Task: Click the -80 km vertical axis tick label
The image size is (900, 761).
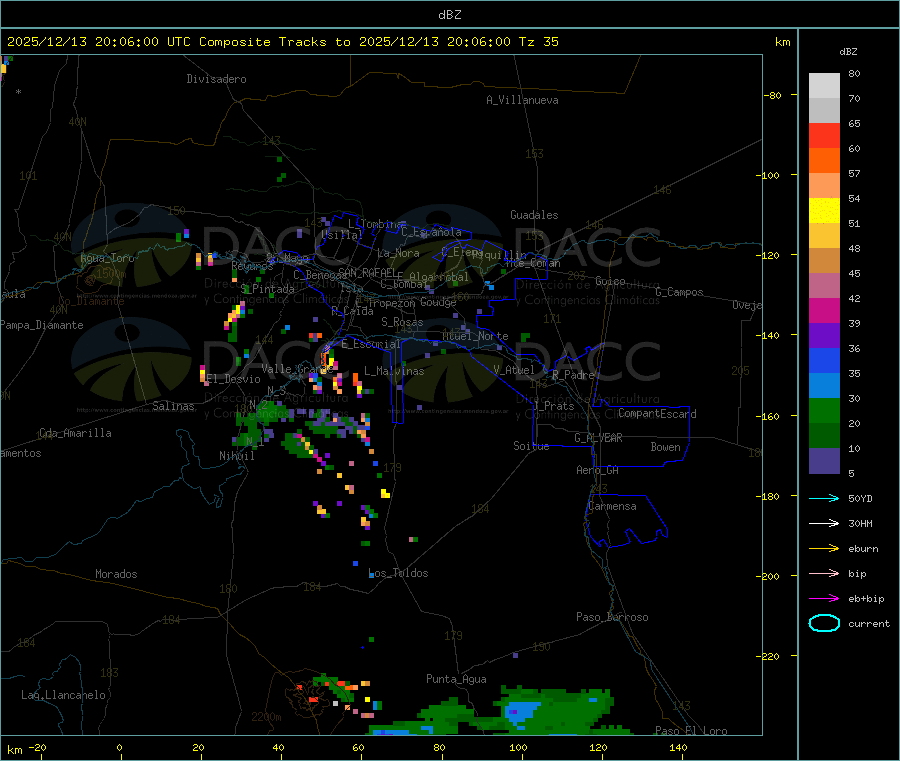Action: click(773, 95)
